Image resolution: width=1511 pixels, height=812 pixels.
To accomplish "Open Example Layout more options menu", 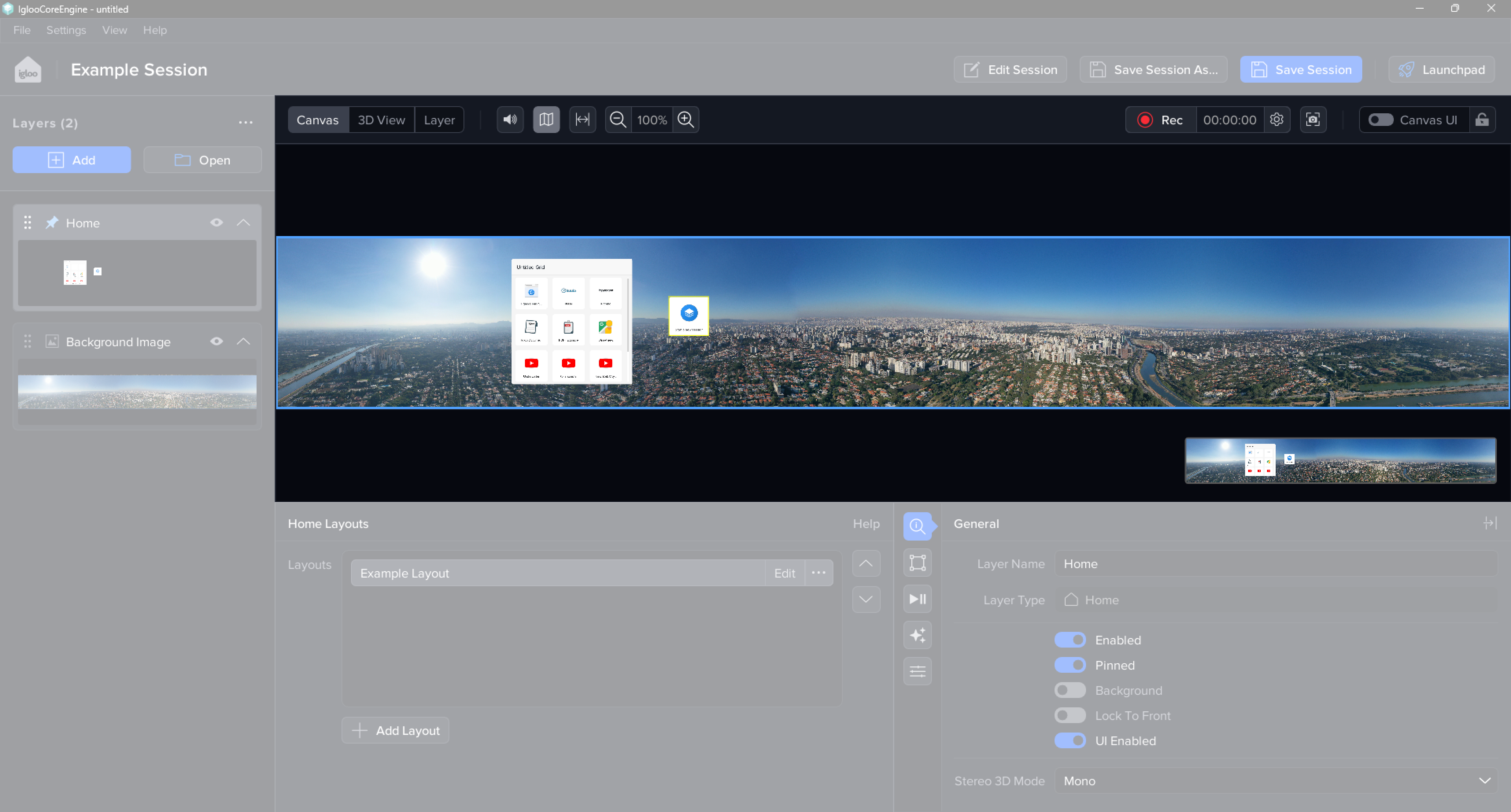I will (818, 573).
